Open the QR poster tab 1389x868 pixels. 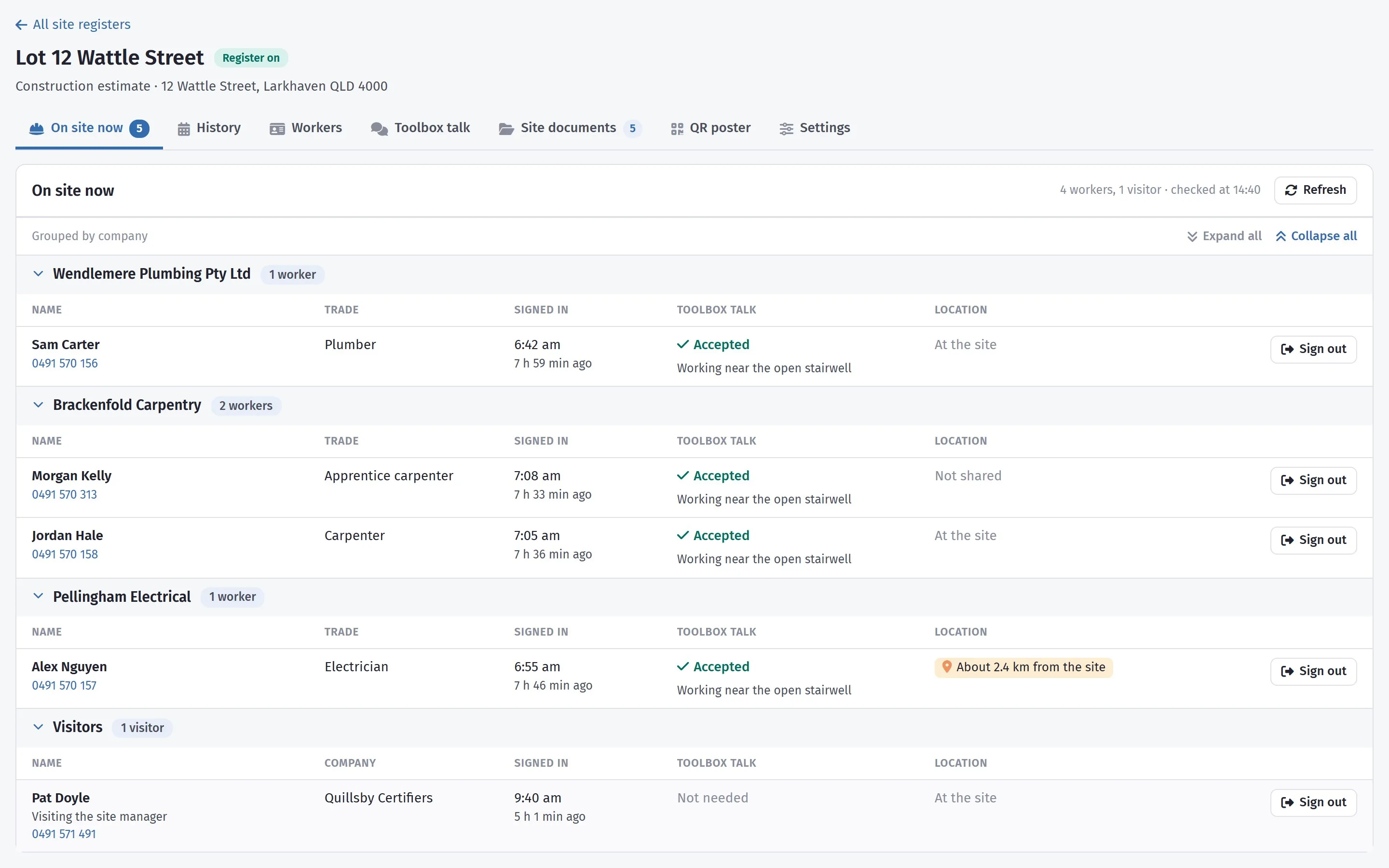click(710, 128)
